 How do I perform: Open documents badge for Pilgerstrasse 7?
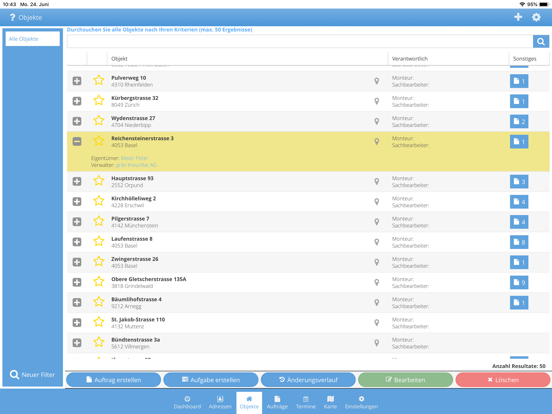tap(519, 222)
